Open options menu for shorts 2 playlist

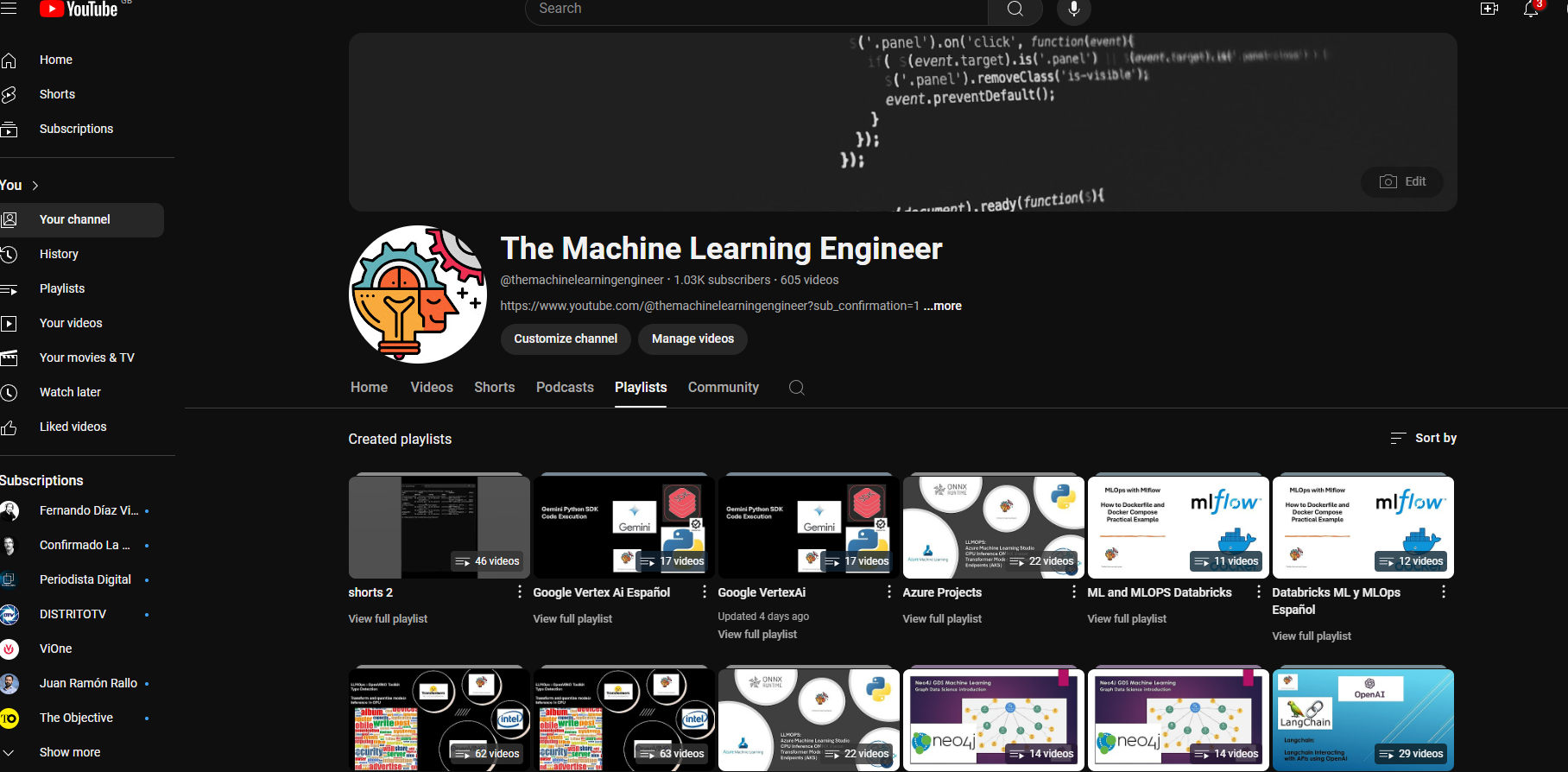click(519, 592)
